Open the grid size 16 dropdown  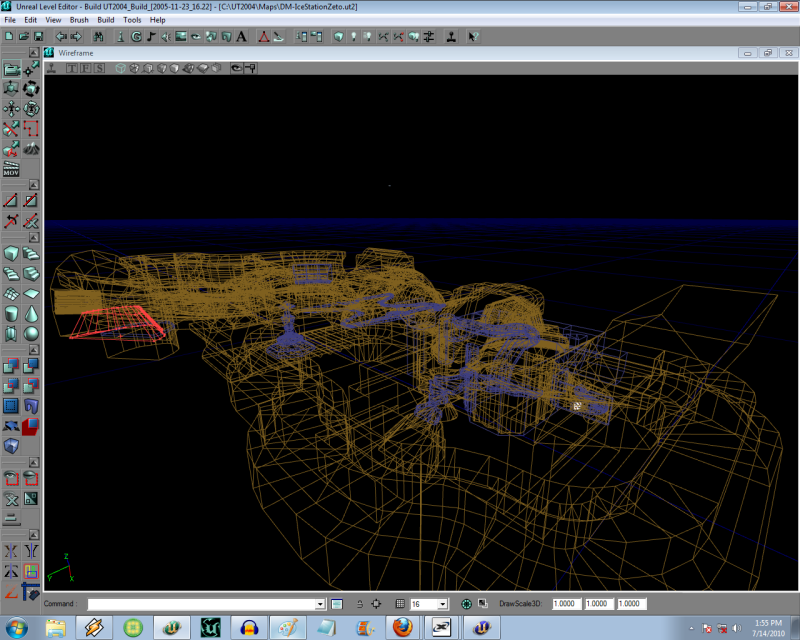tap(442, 604)
